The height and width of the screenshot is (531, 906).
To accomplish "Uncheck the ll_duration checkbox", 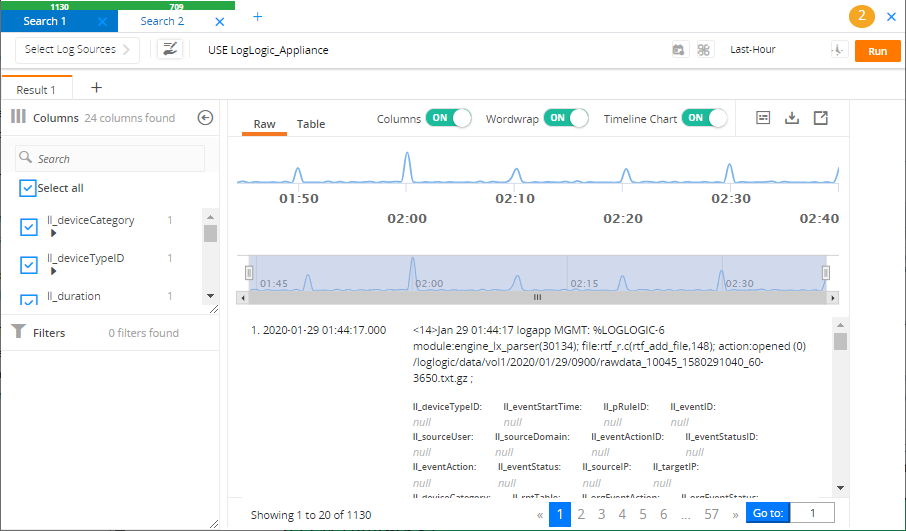I will tap(29, 300).
